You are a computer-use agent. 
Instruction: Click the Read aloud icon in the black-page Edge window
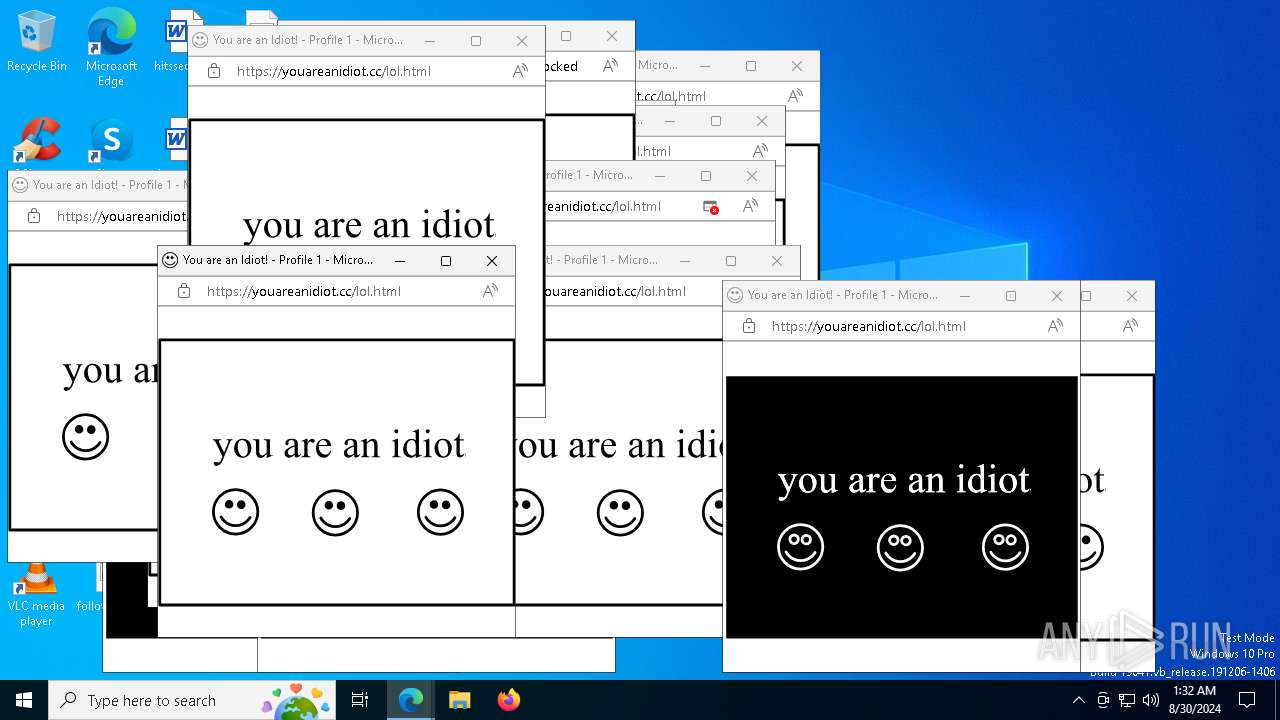click(1055, 326)
